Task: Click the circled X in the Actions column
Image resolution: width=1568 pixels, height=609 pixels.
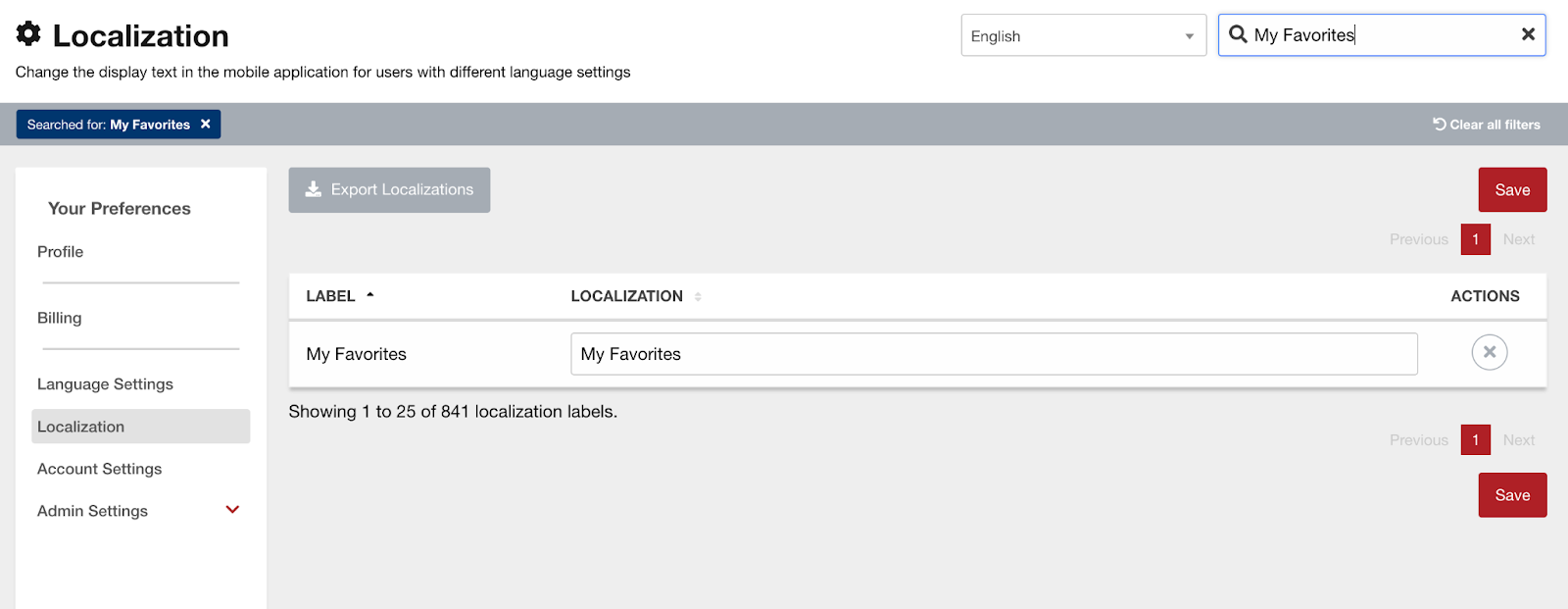Action: pyautogui.click(x=1489, y=353)
